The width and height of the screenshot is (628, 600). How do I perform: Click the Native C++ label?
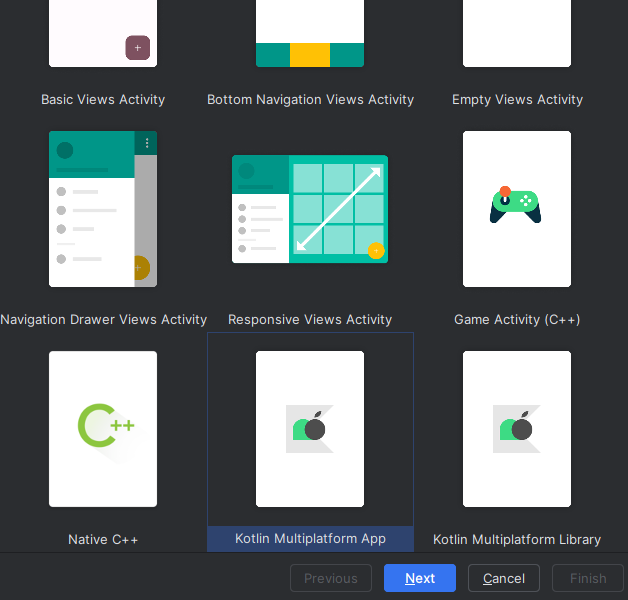(x=103, y=540)
